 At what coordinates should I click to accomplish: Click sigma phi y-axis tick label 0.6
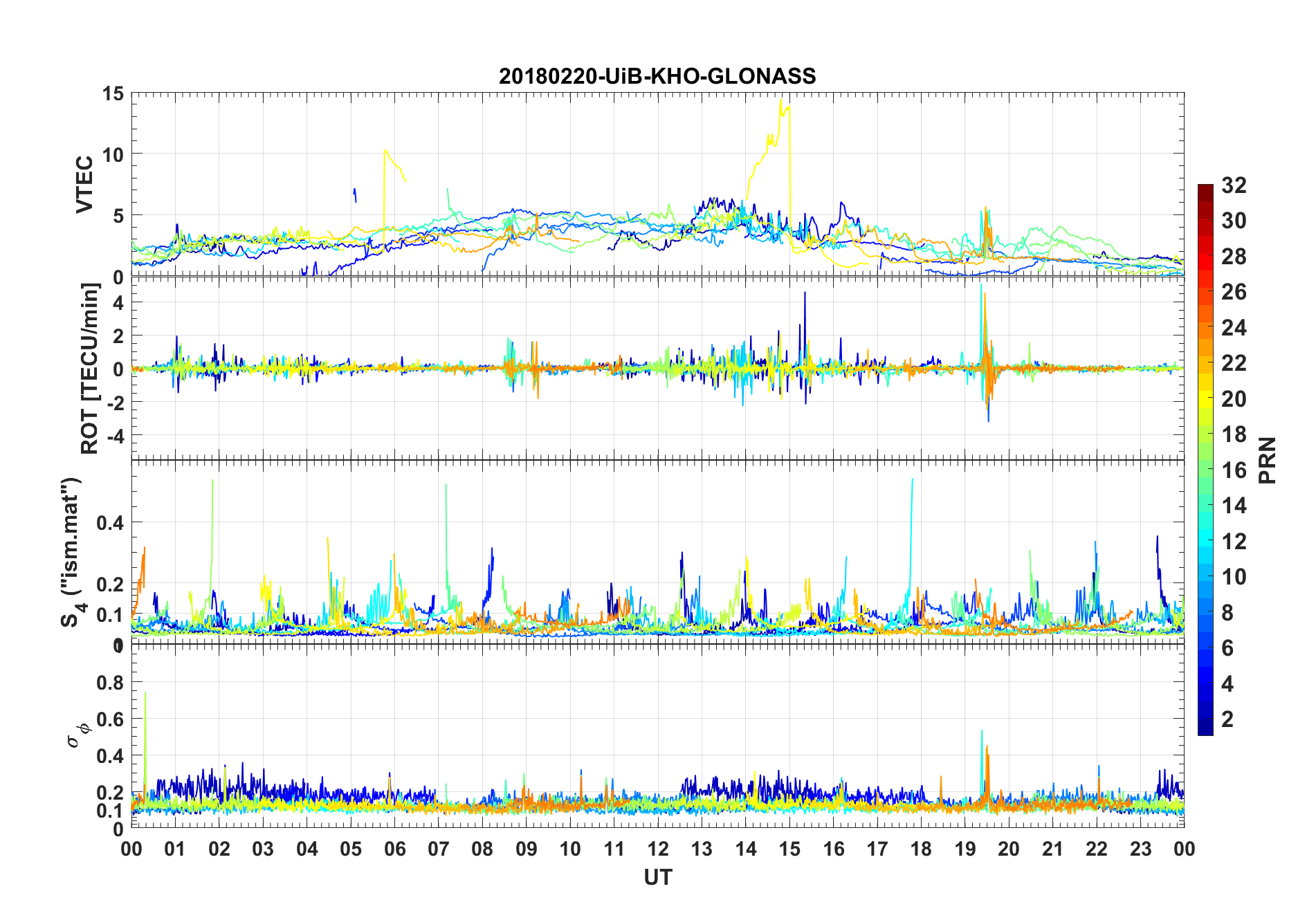click(x=111, y=719)
